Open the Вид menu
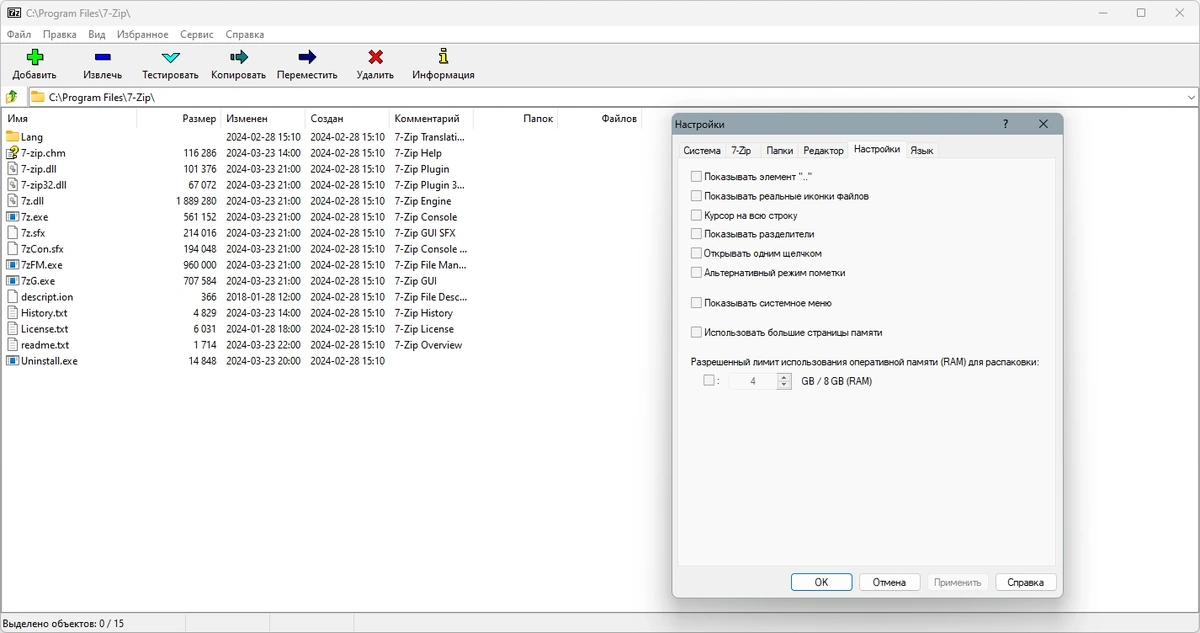 click(x=96, y=34)
